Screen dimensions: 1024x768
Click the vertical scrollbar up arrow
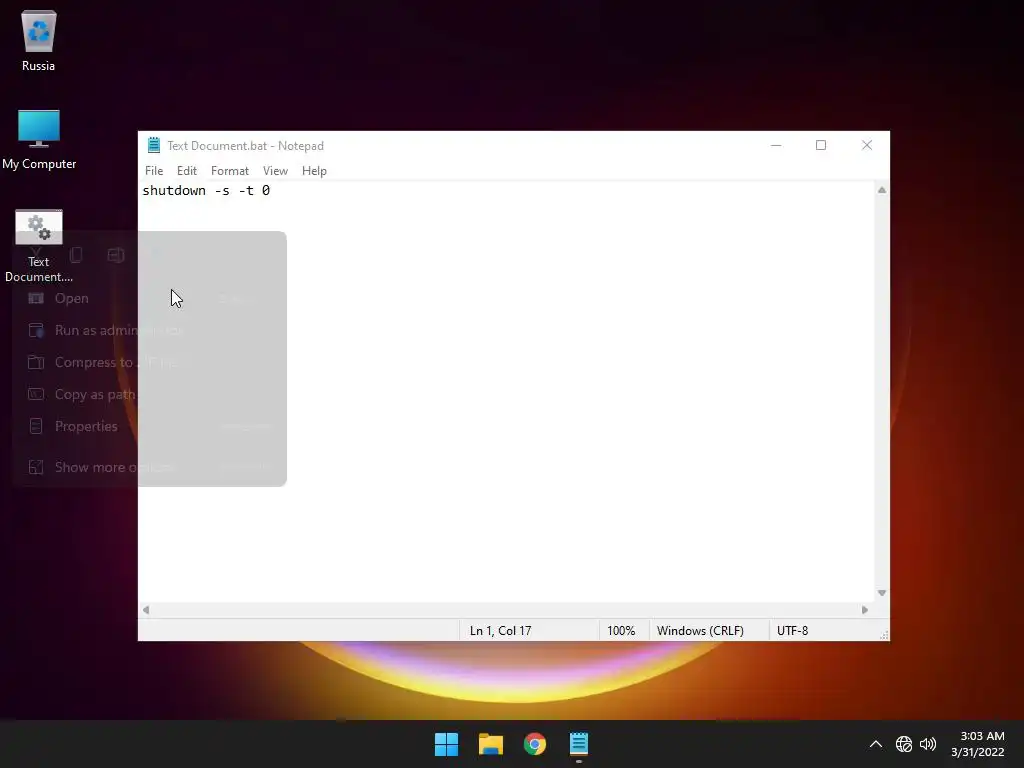tap(882, 190)
